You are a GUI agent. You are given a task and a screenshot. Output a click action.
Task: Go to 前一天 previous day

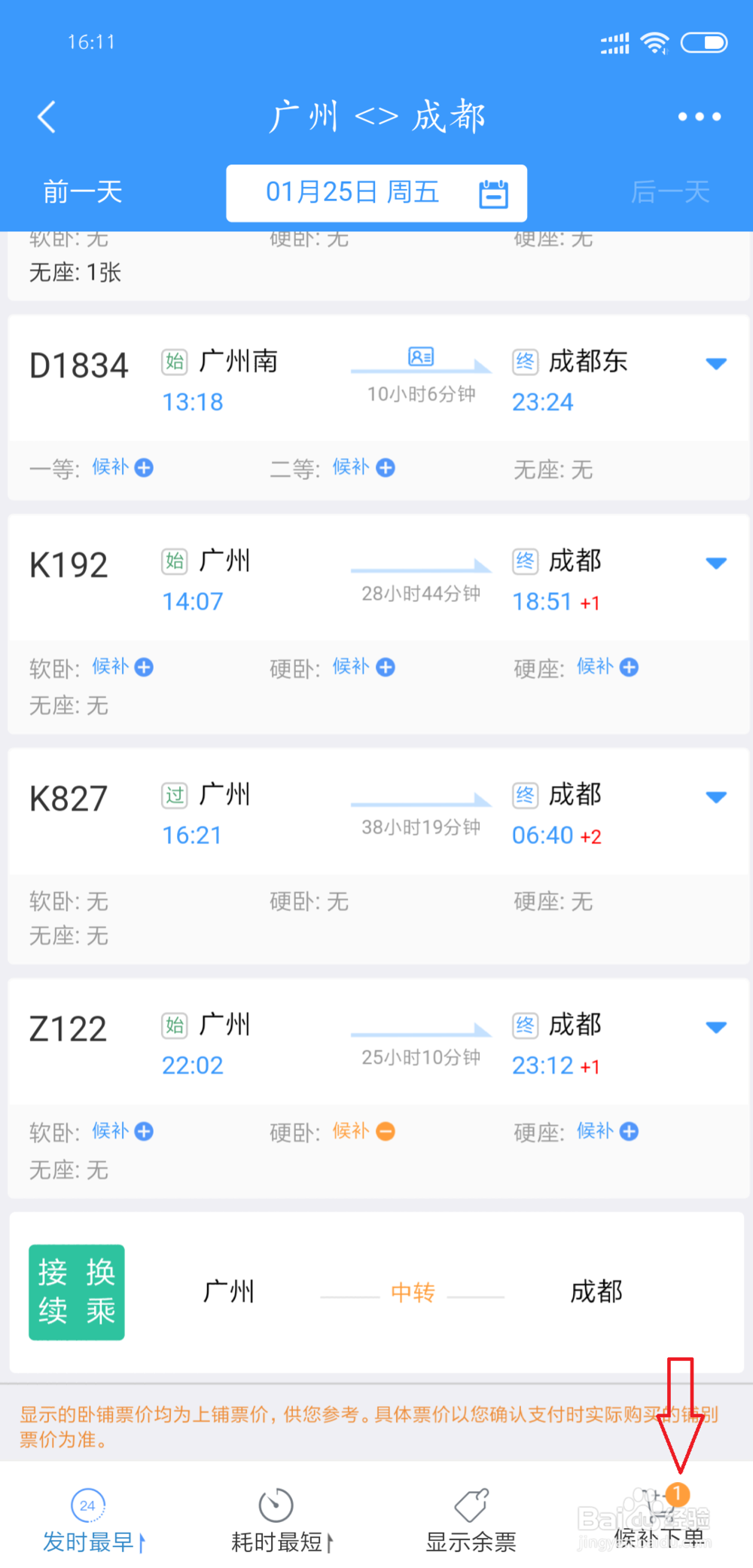pyautogui.click(x=83, y=191)
